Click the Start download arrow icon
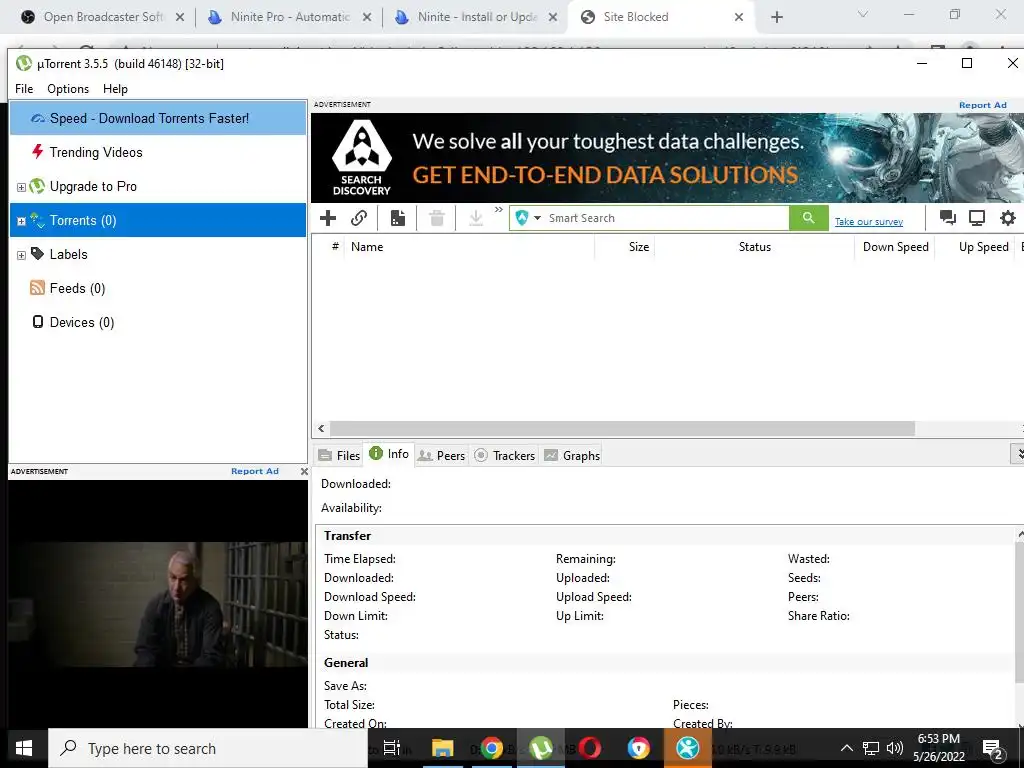 476,218
